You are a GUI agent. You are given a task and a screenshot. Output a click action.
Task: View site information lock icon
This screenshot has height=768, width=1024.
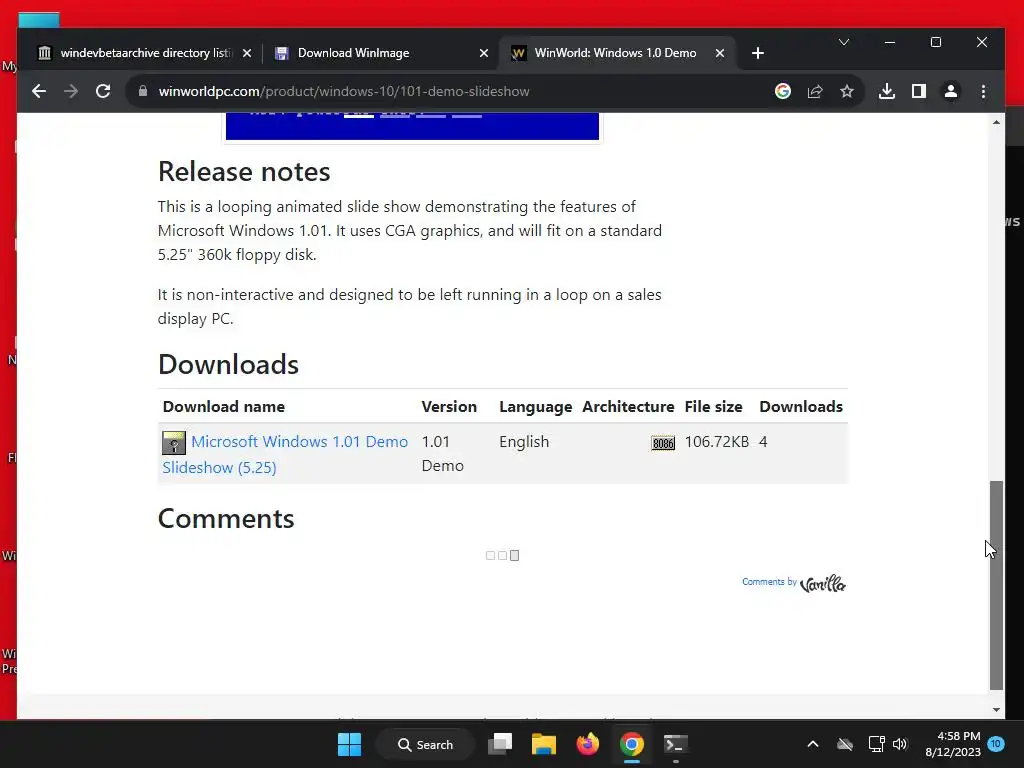(x=143, y=91)
